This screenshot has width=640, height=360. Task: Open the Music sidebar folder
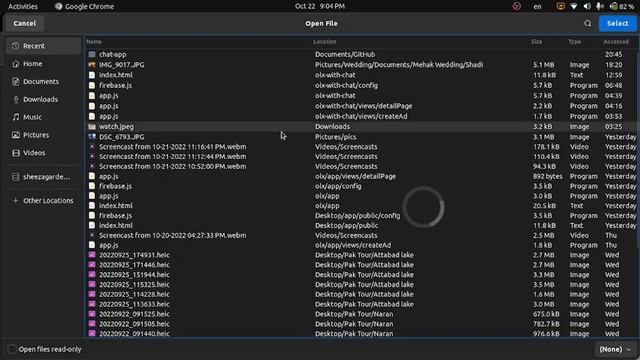point(43,117)
